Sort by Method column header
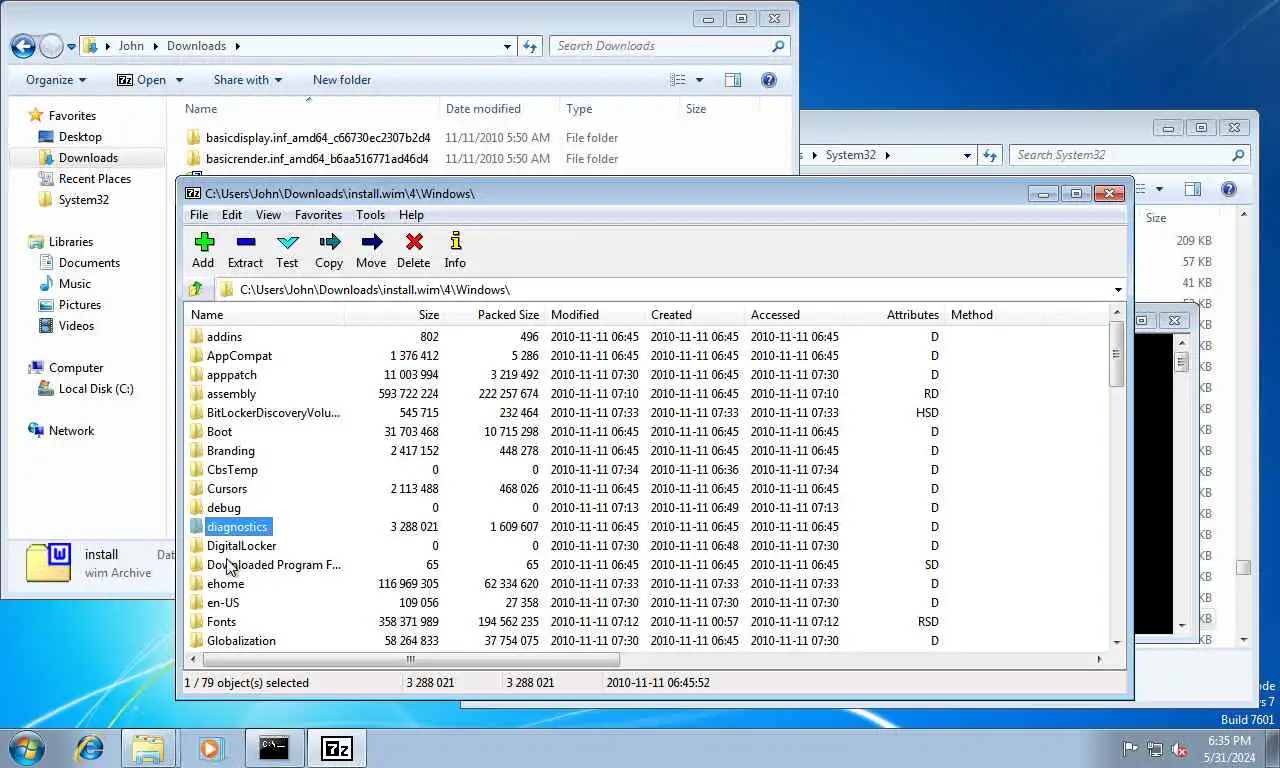Image resolution: width=1280 pixels, height=768 pixels. 995,315
